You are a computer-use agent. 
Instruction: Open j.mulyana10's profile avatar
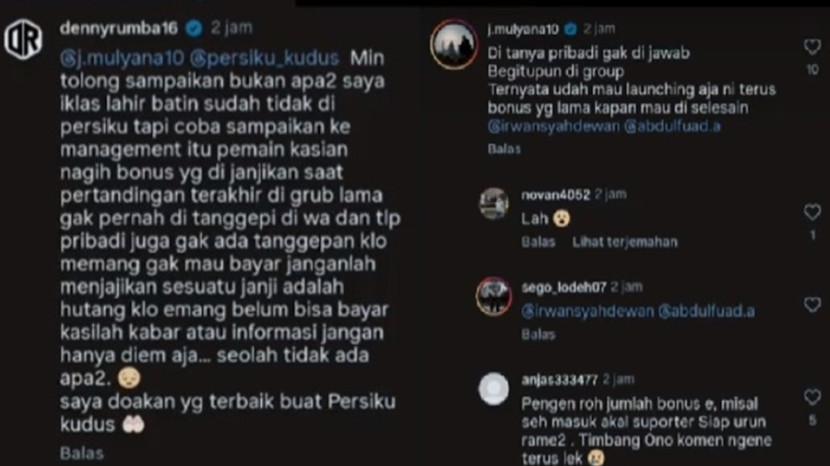tap(454, 44)
